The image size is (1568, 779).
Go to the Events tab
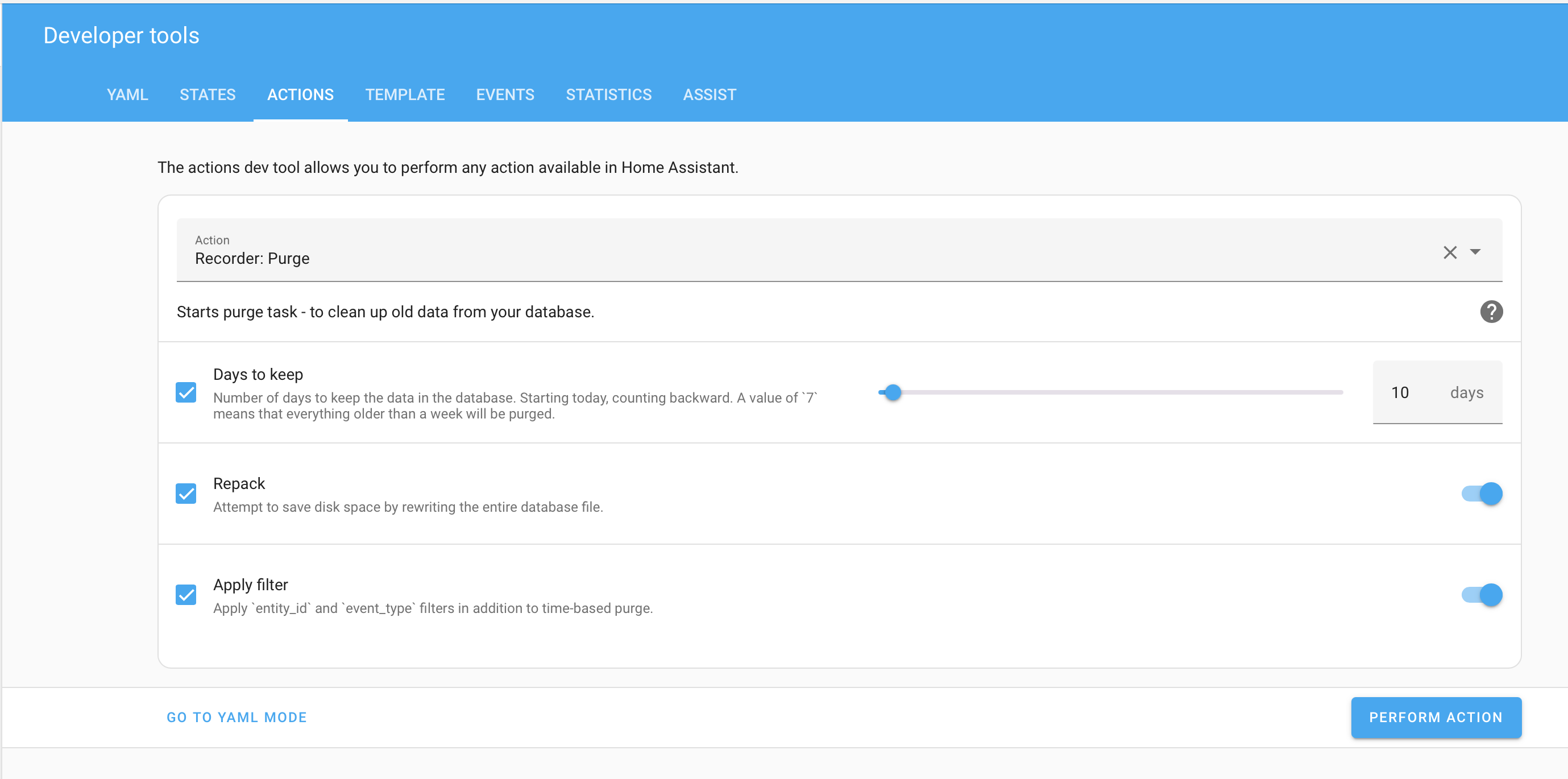505,95
